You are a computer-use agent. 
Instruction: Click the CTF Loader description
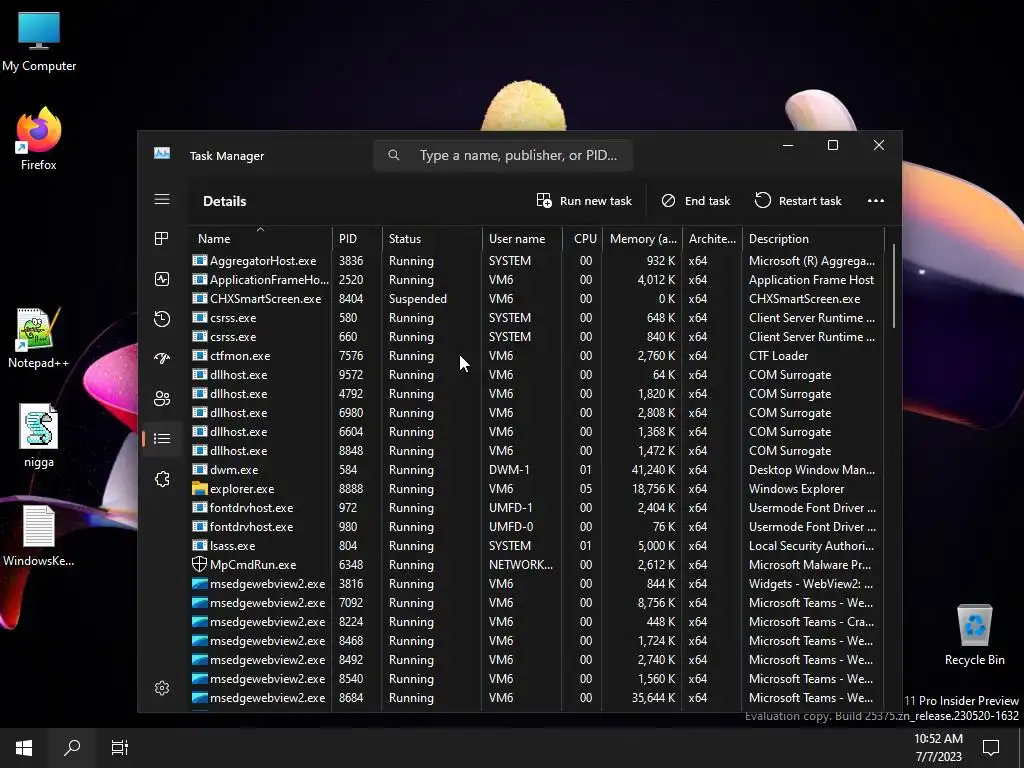(778, 355)
